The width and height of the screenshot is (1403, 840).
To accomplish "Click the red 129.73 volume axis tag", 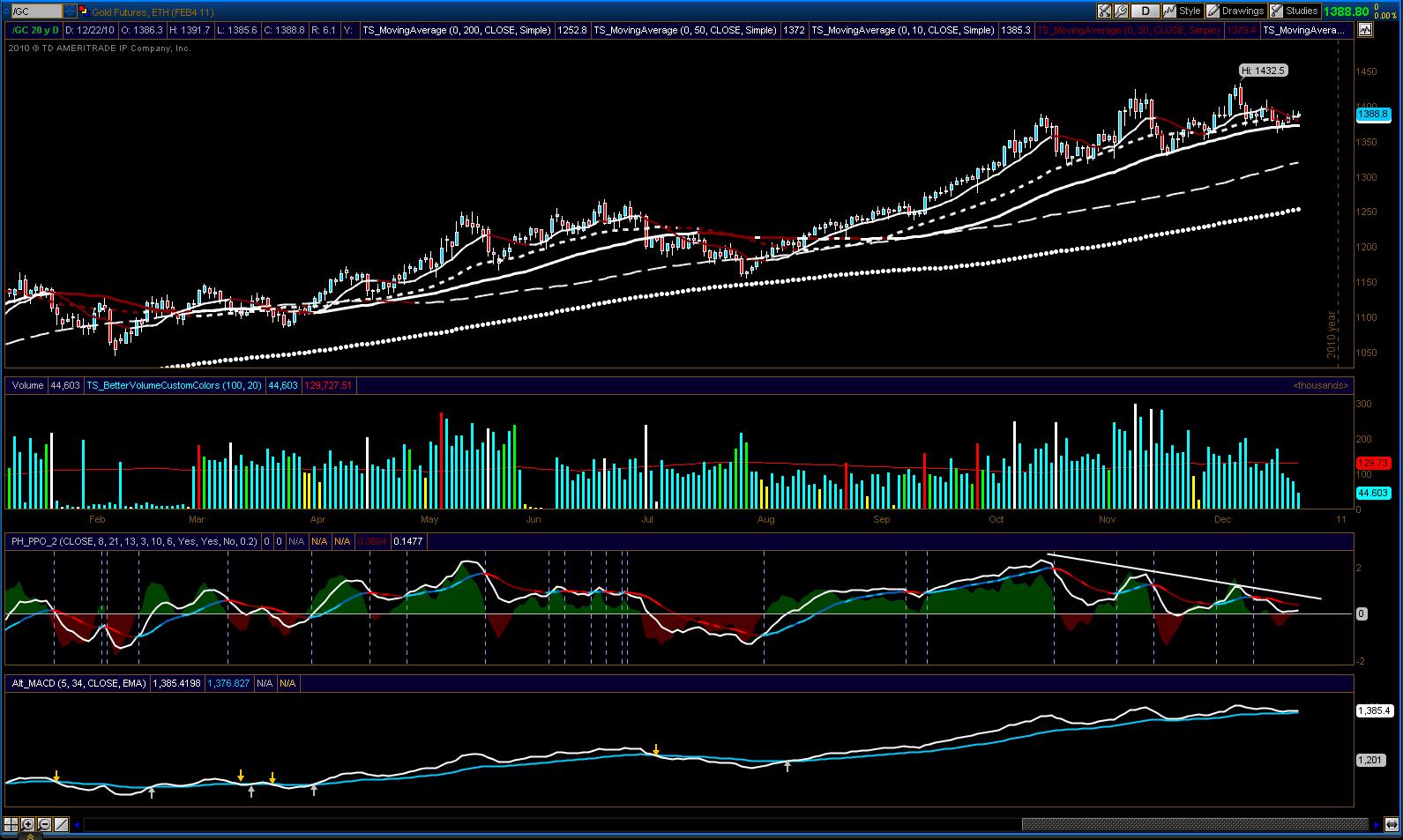I will coord(1373,463).
